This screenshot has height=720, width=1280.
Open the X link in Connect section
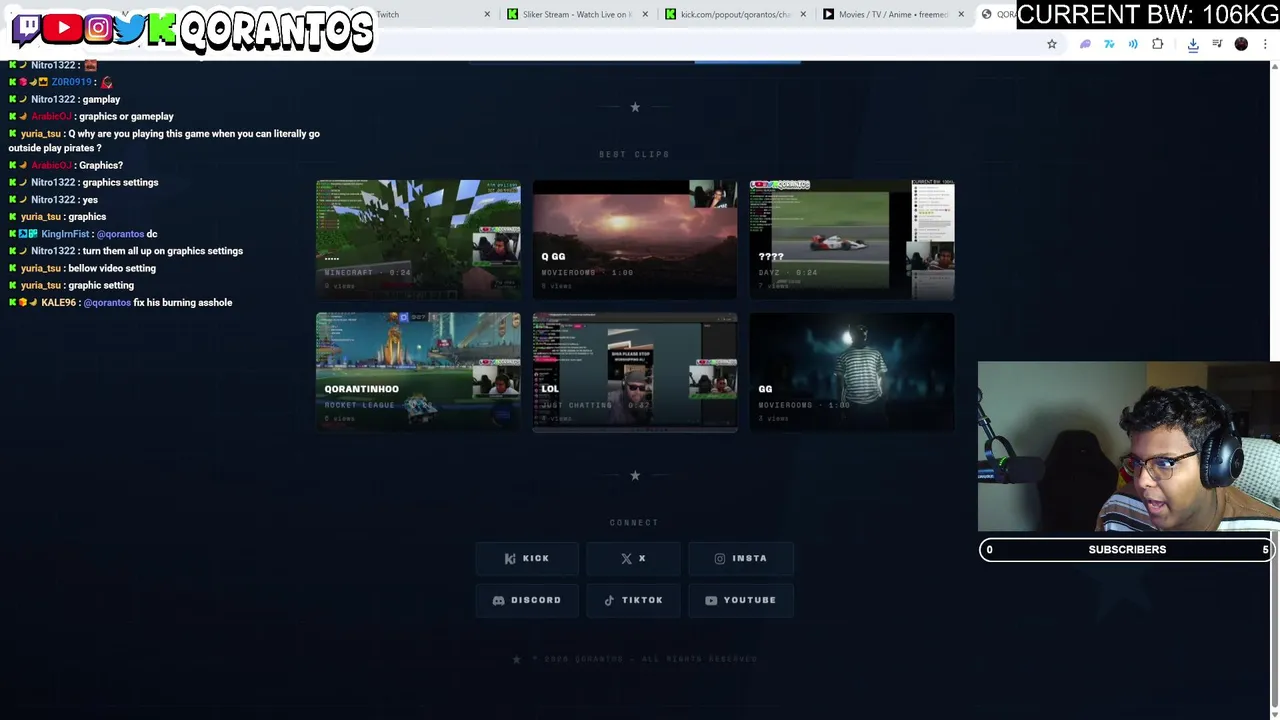coord(634,558)
